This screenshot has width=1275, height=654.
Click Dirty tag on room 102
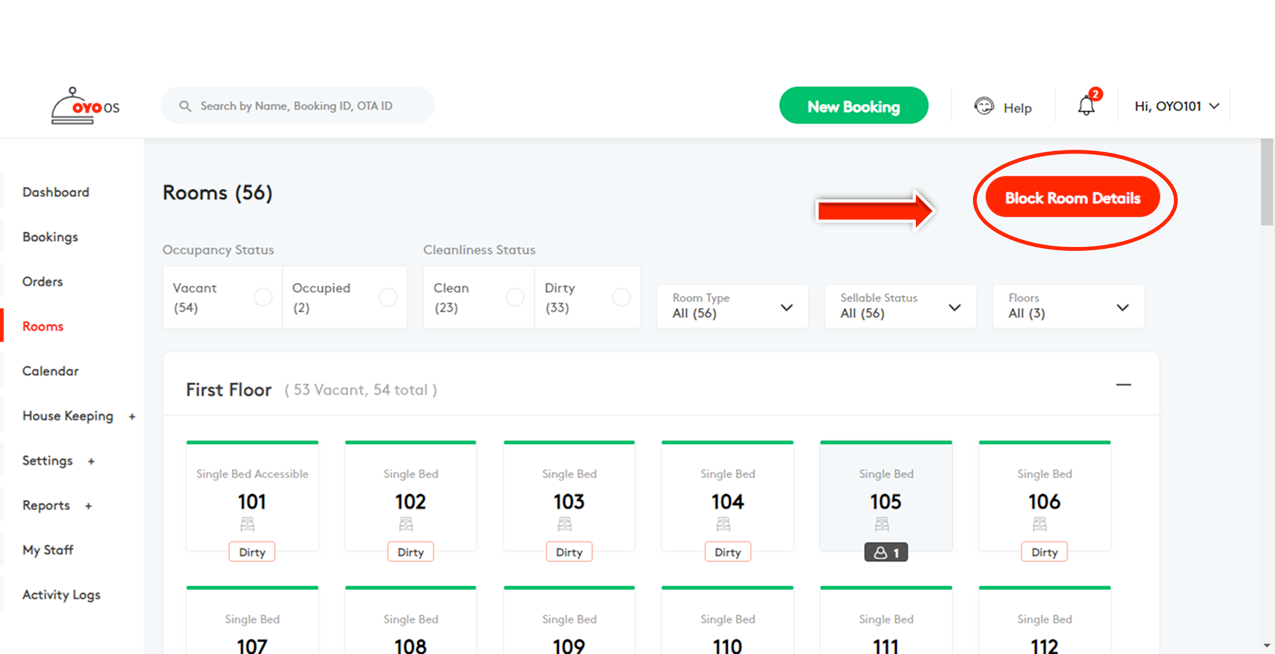point(411,552)
